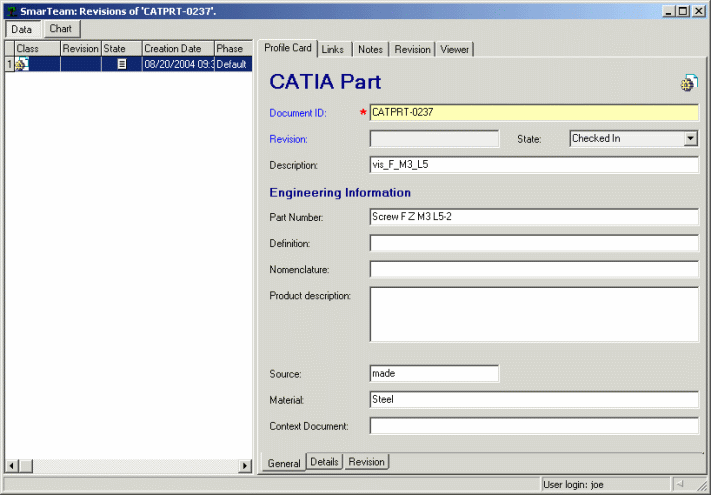This screenshot has width=711, height=495.
Task: Open the State dropdown arrow
Action: pos(690,139)
